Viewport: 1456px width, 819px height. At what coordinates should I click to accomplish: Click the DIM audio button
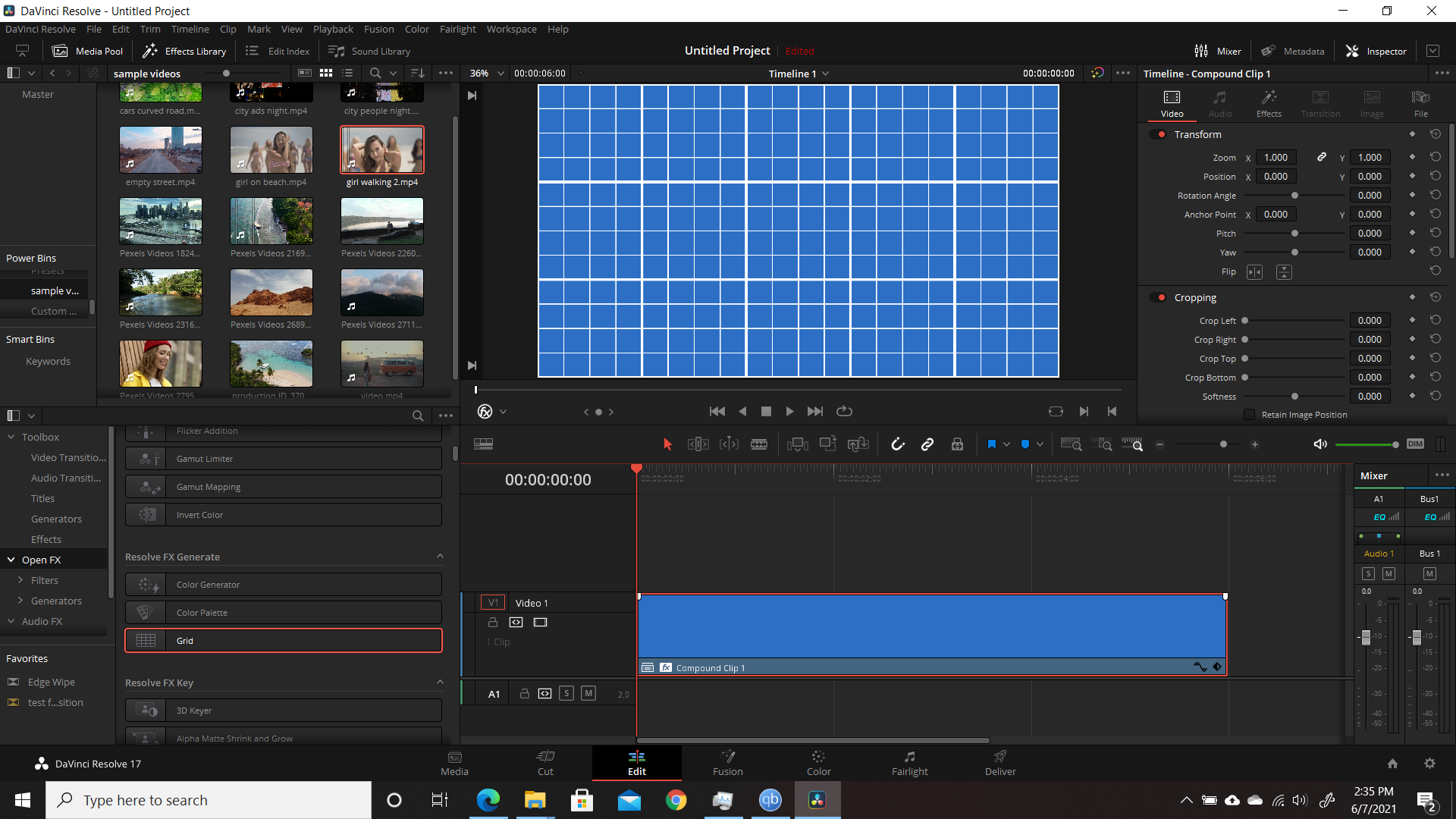(x=1415, y=444)
